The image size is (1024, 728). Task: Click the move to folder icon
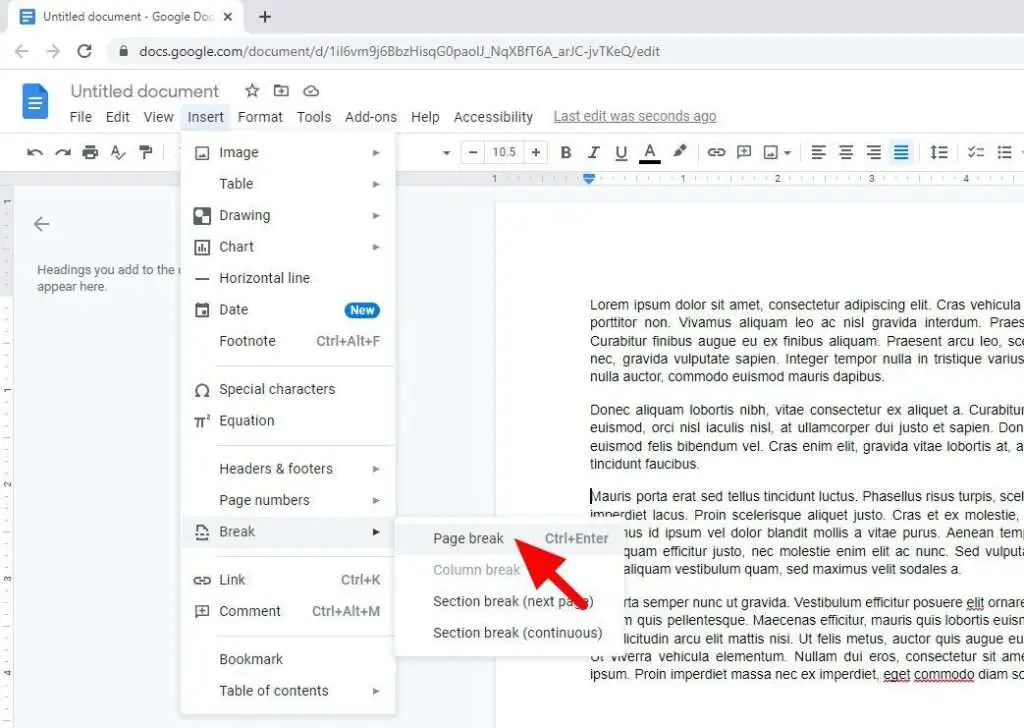point(281,91)
